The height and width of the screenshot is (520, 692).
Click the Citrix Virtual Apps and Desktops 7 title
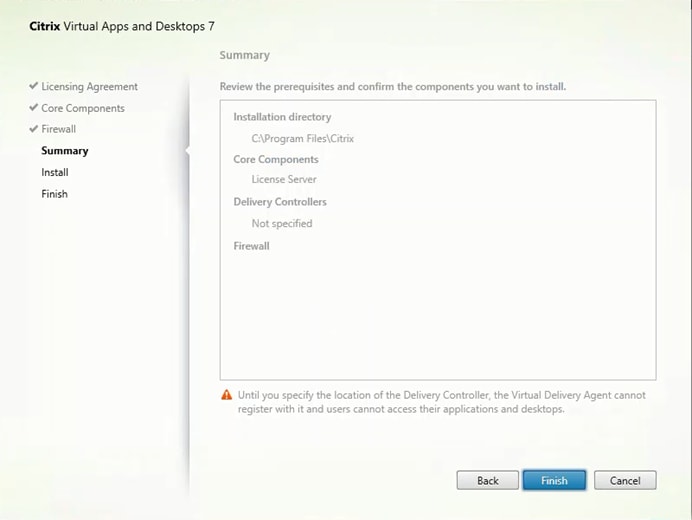click(122, 26)
